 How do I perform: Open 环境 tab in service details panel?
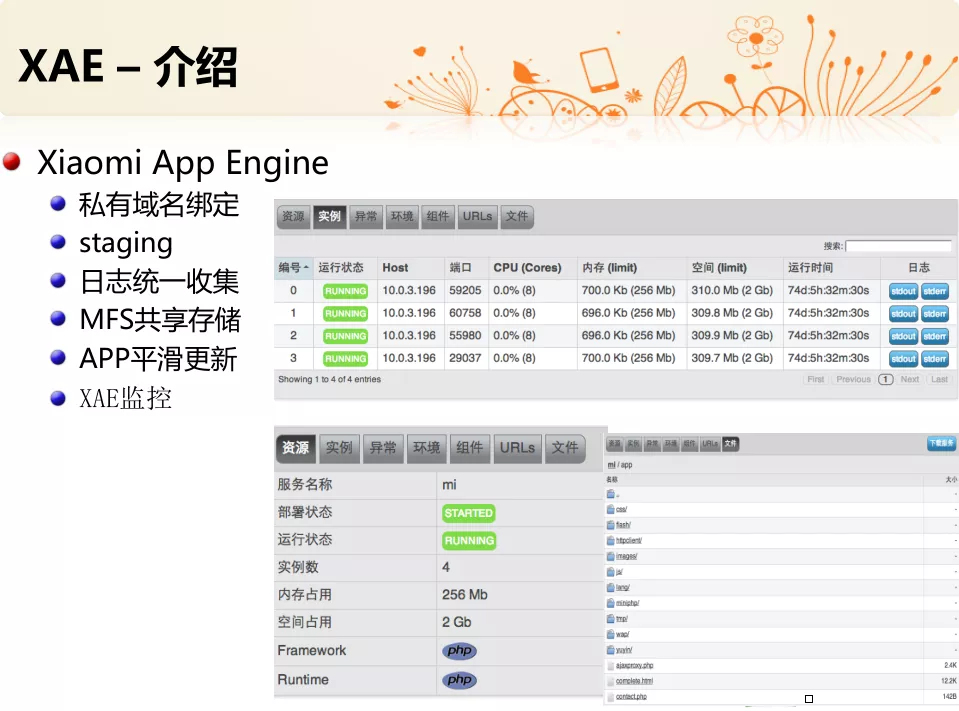pyautogui.click(x=426, y=448)
